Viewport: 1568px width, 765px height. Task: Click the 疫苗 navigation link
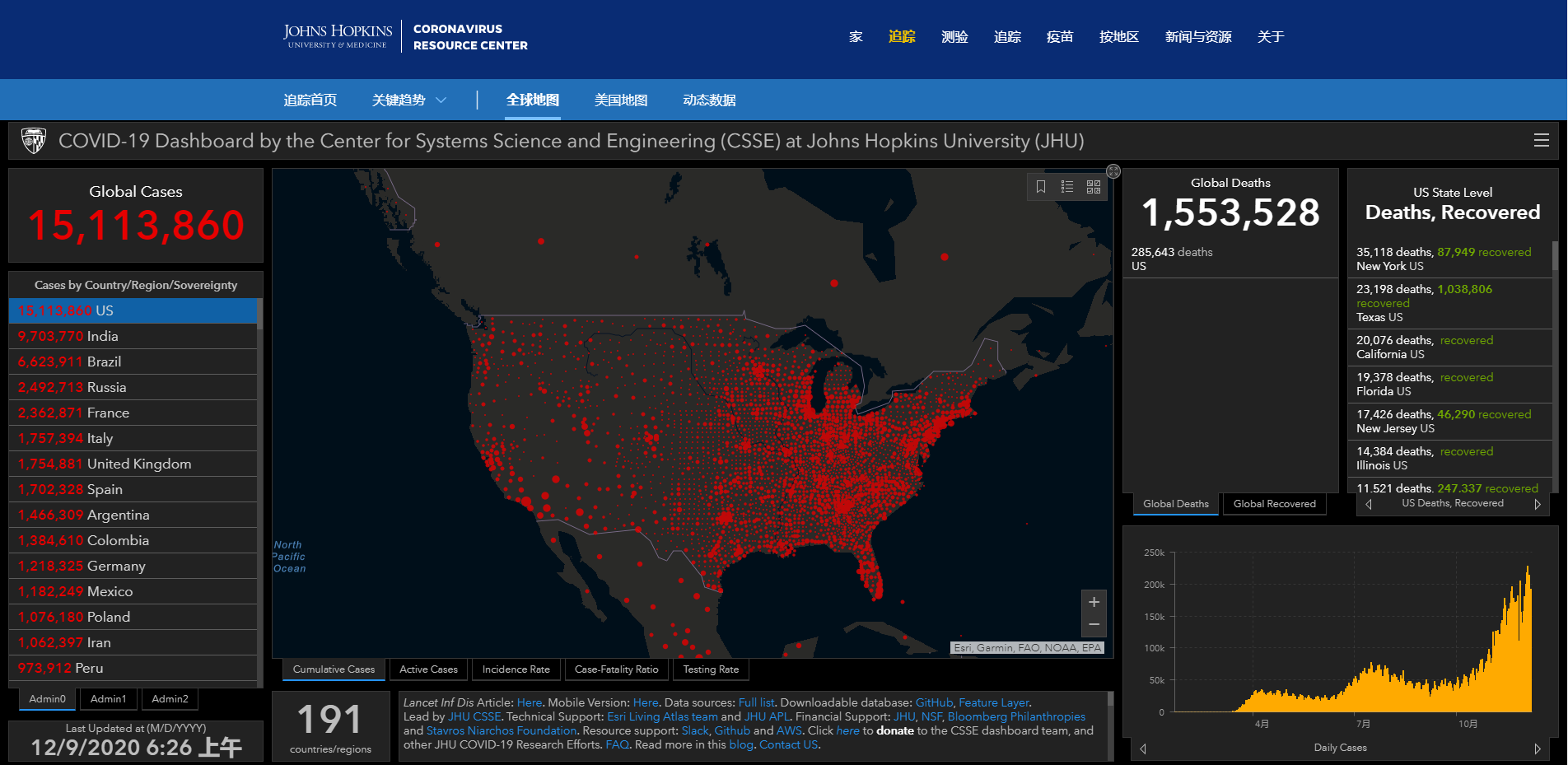pyautogui.click(x=1060, y=37)
